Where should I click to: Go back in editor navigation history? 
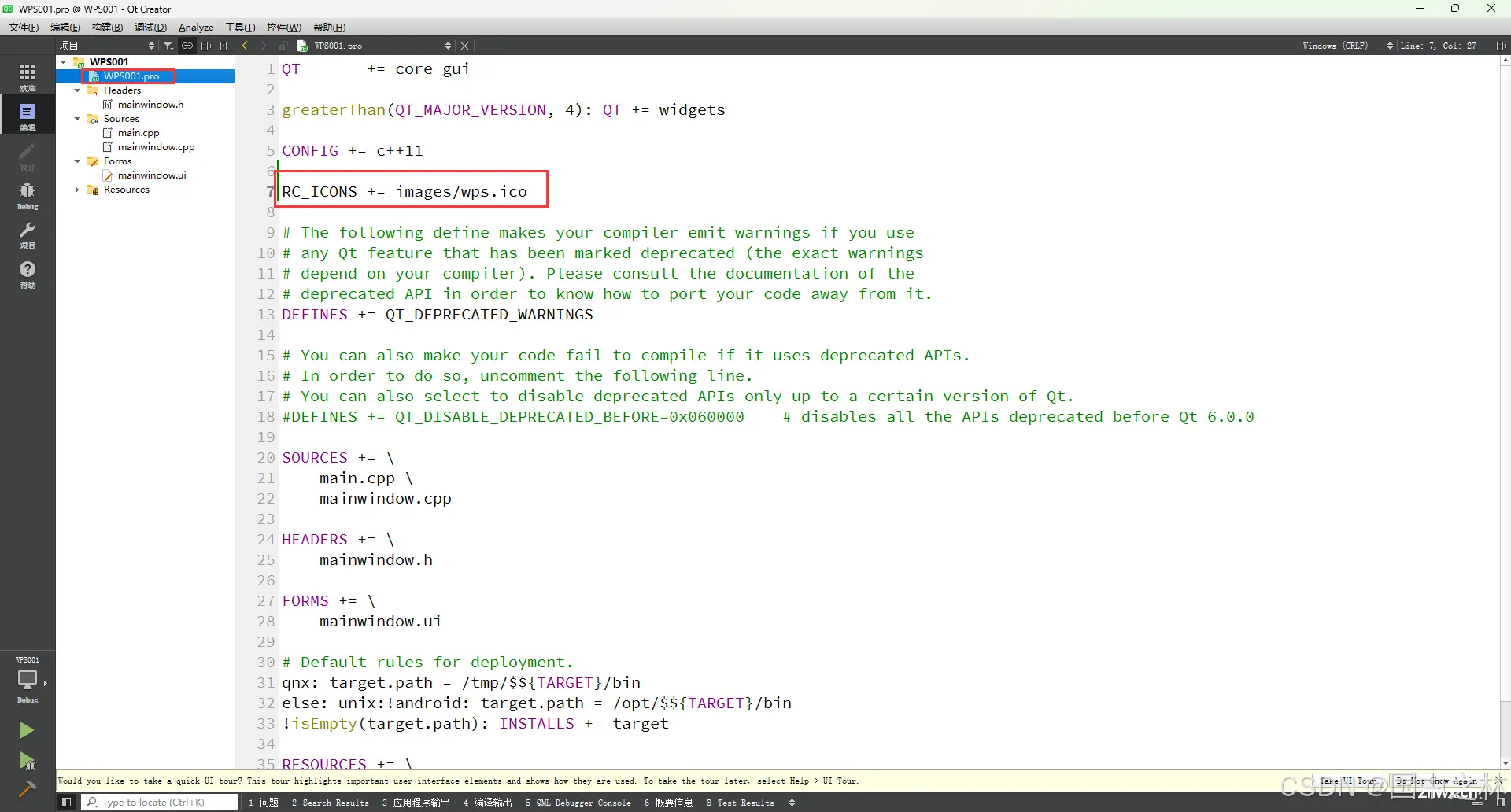tap(246, 46)
